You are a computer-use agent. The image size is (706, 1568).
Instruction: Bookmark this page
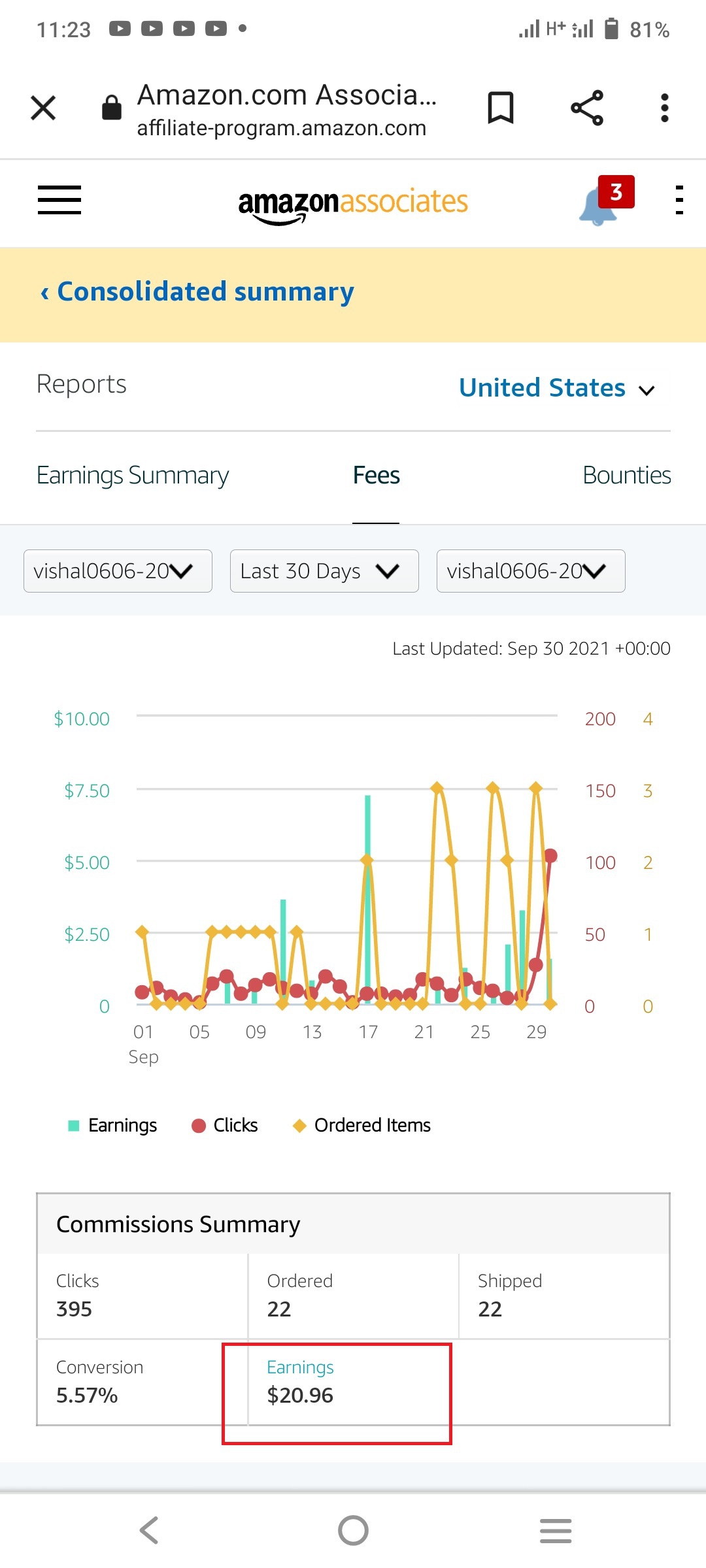point(501,108)
